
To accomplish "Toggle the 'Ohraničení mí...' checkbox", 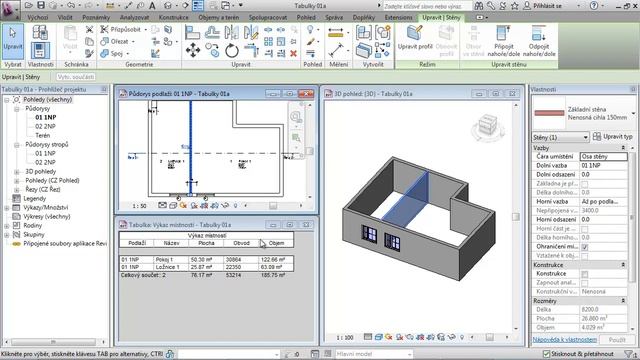I will [x=585, y=247].
